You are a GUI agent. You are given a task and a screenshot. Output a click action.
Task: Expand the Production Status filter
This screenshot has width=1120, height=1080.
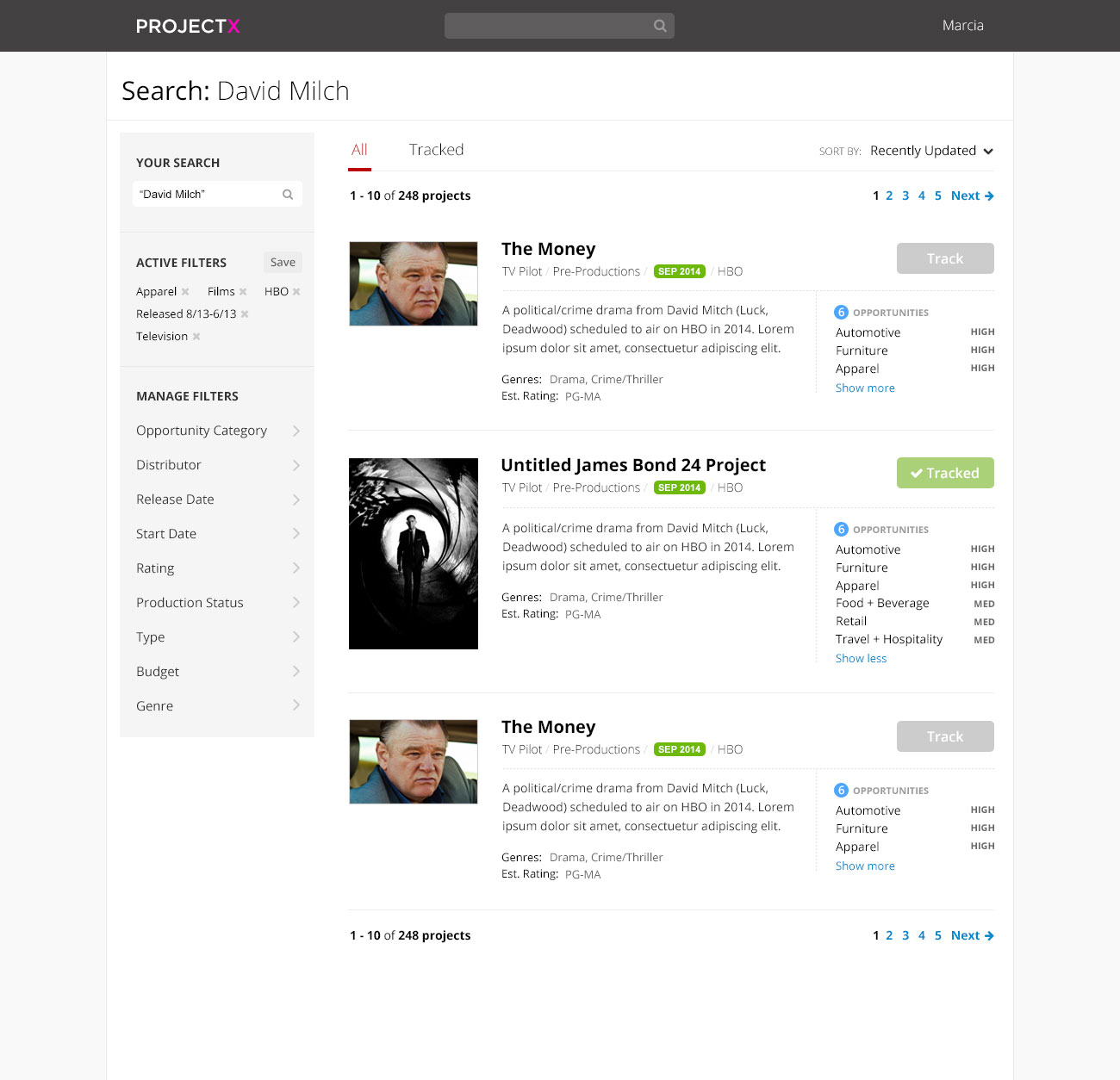point(218,603)
